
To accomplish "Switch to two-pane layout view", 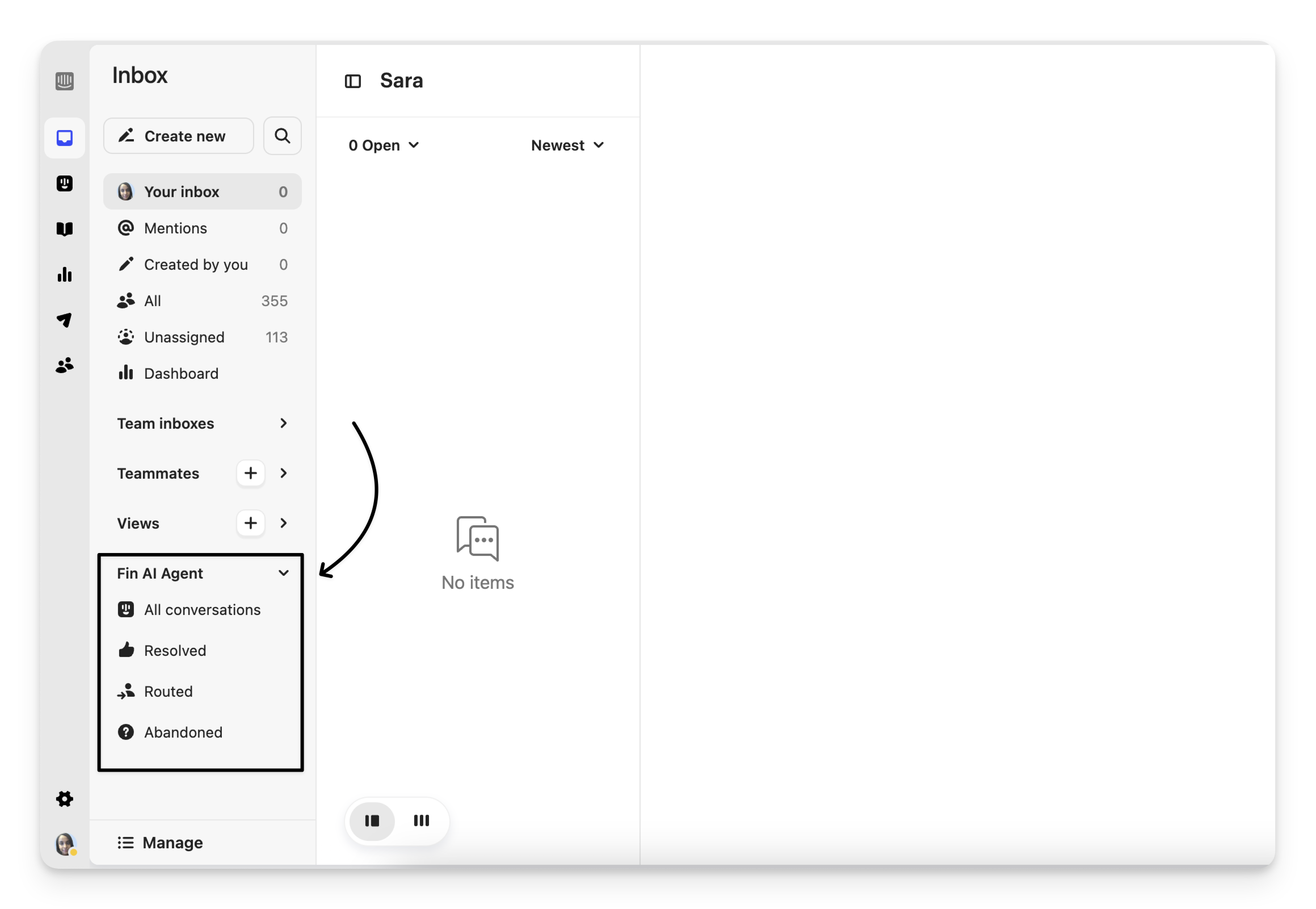I will tap(372, 821).
